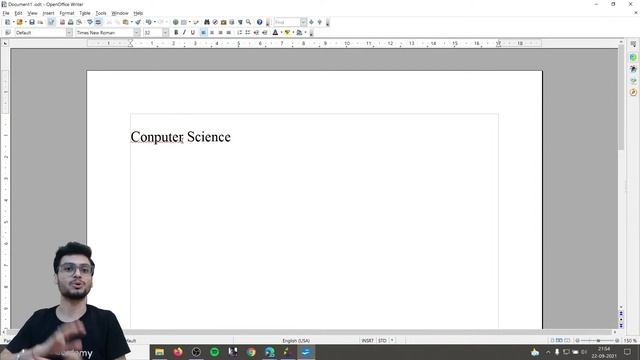Viewport: 640px width, 360px height.
Task: Click the Undo toolbar icon
Action: click(x=149, y=22)
